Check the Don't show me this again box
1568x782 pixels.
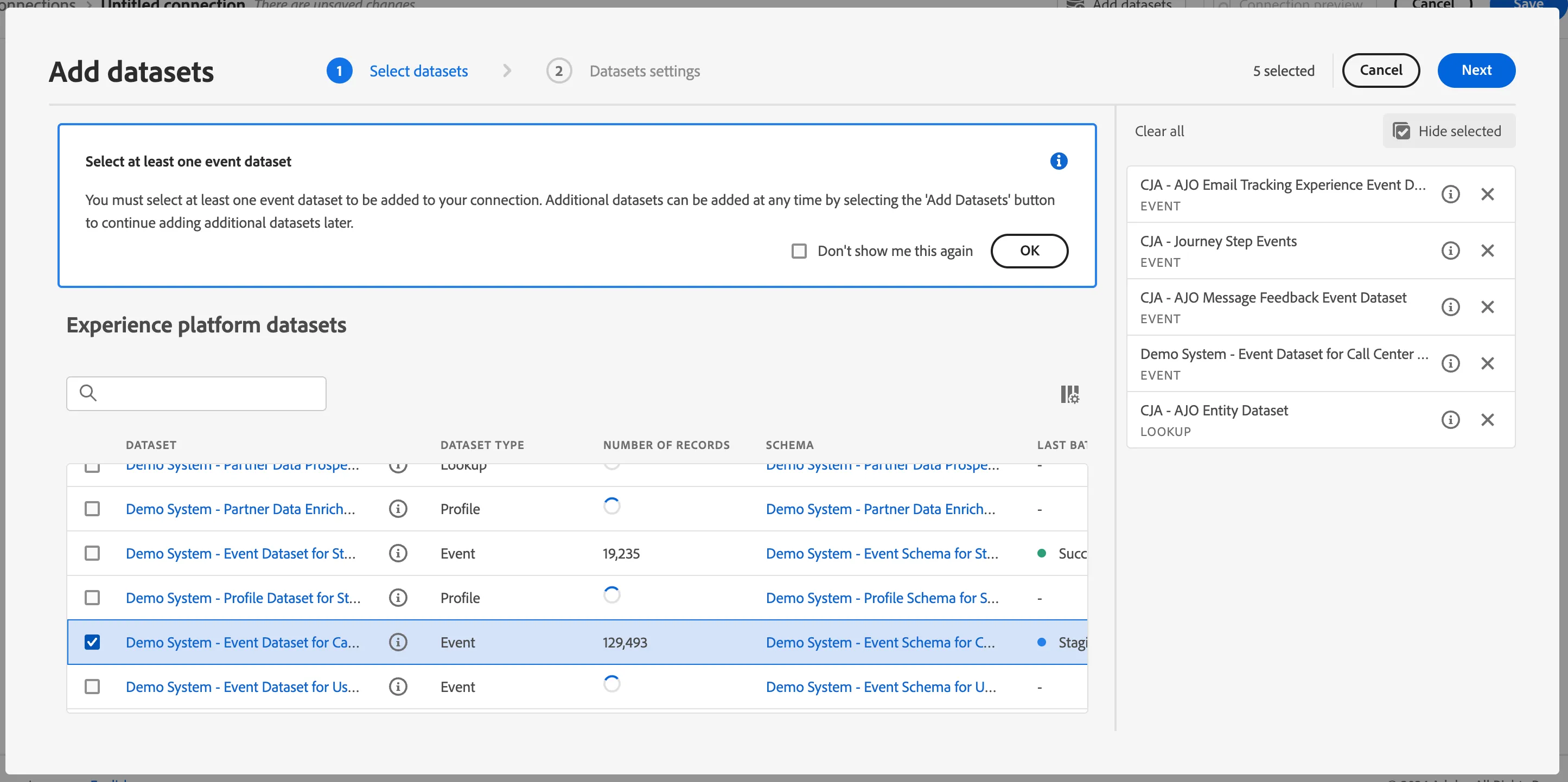click(799, 251)
